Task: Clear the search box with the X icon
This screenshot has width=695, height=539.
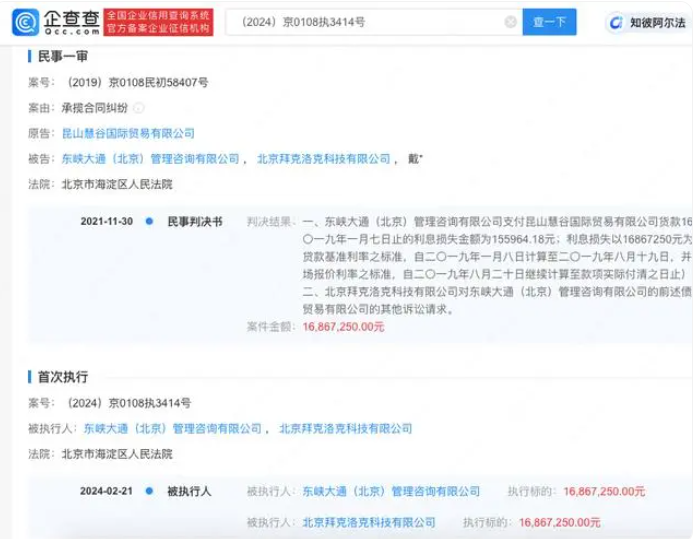Action: point(511,22)
